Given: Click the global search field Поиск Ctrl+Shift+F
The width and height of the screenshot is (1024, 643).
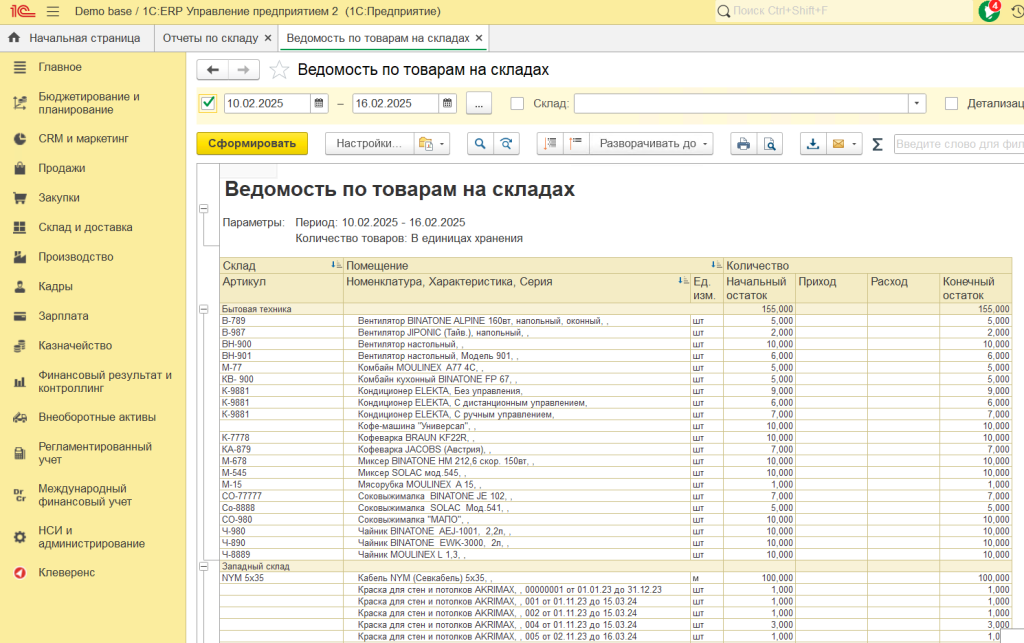Looking at the screenshot, I should point(842,11).
